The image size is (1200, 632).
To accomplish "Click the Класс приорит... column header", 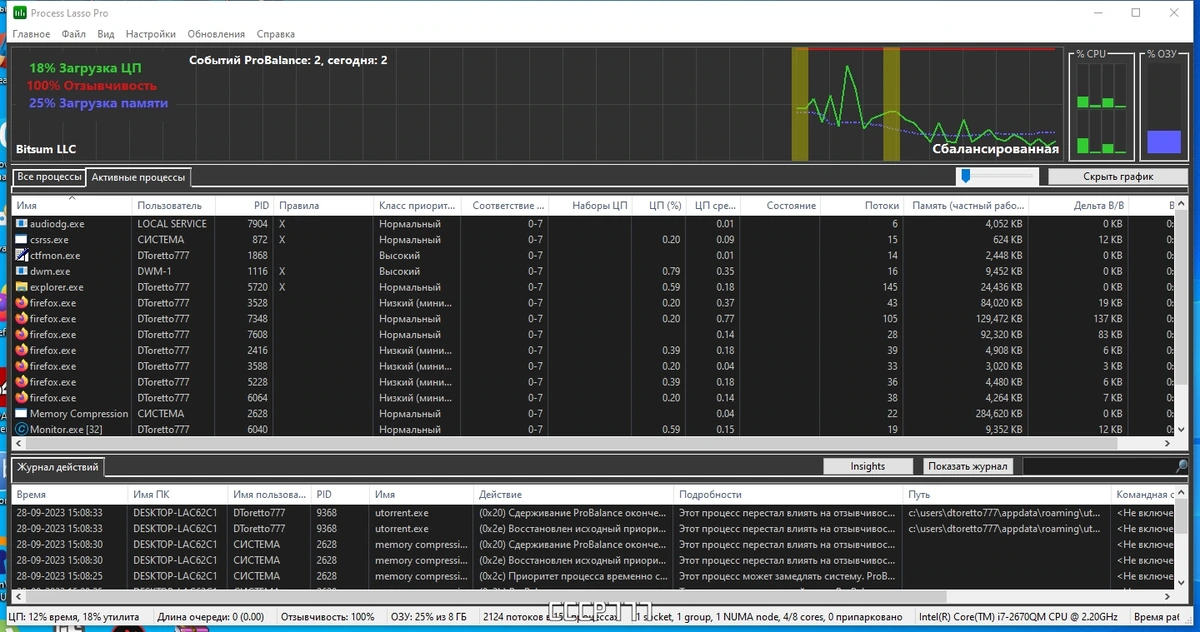I will (x=416, y=206).
